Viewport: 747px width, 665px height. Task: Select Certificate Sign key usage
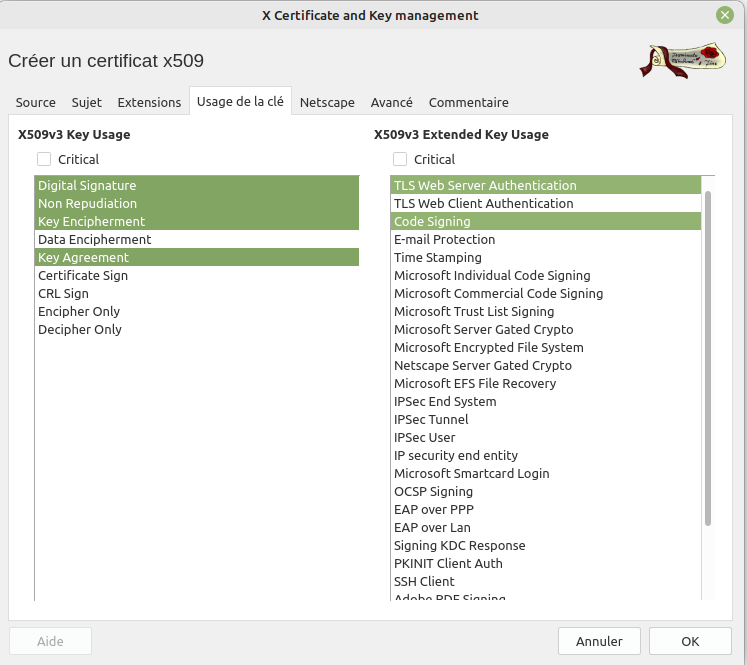pyautogui.click(x=83, y=275)
